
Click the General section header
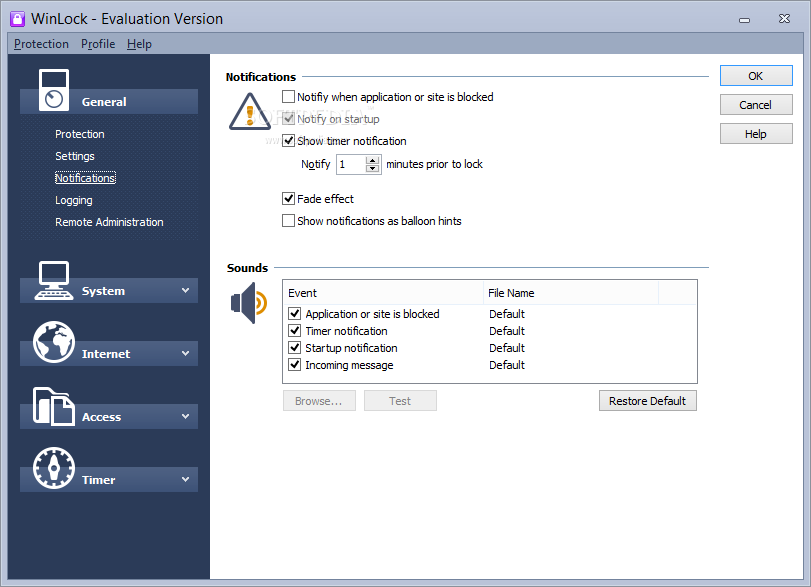[x=109, y=101]
